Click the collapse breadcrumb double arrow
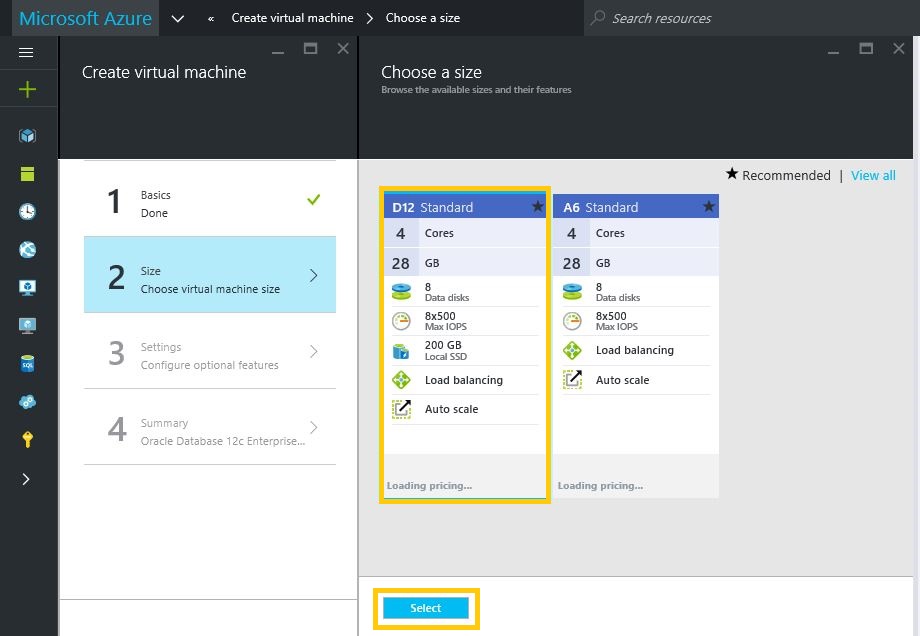This screenshot has width=920, height=636. pyautogui.click(x=211, y=19)
